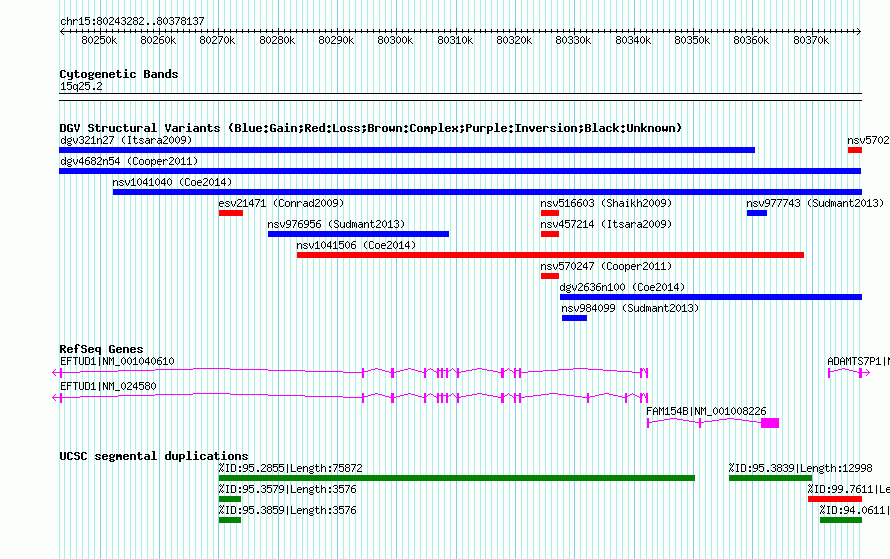Click the 80280k ruler tick label
This screenshot has height=559, width=890.
tap(277, 40)
